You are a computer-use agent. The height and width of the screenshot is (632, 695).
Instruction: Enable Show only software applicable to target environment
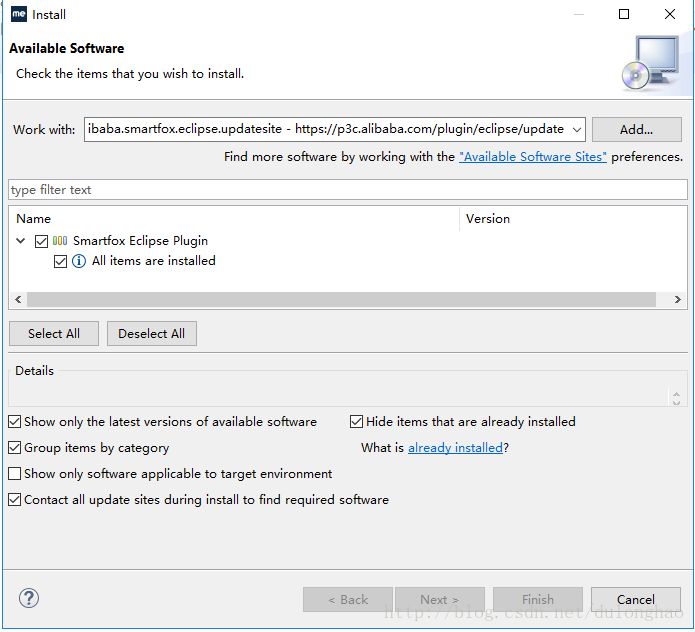(15, 474)
